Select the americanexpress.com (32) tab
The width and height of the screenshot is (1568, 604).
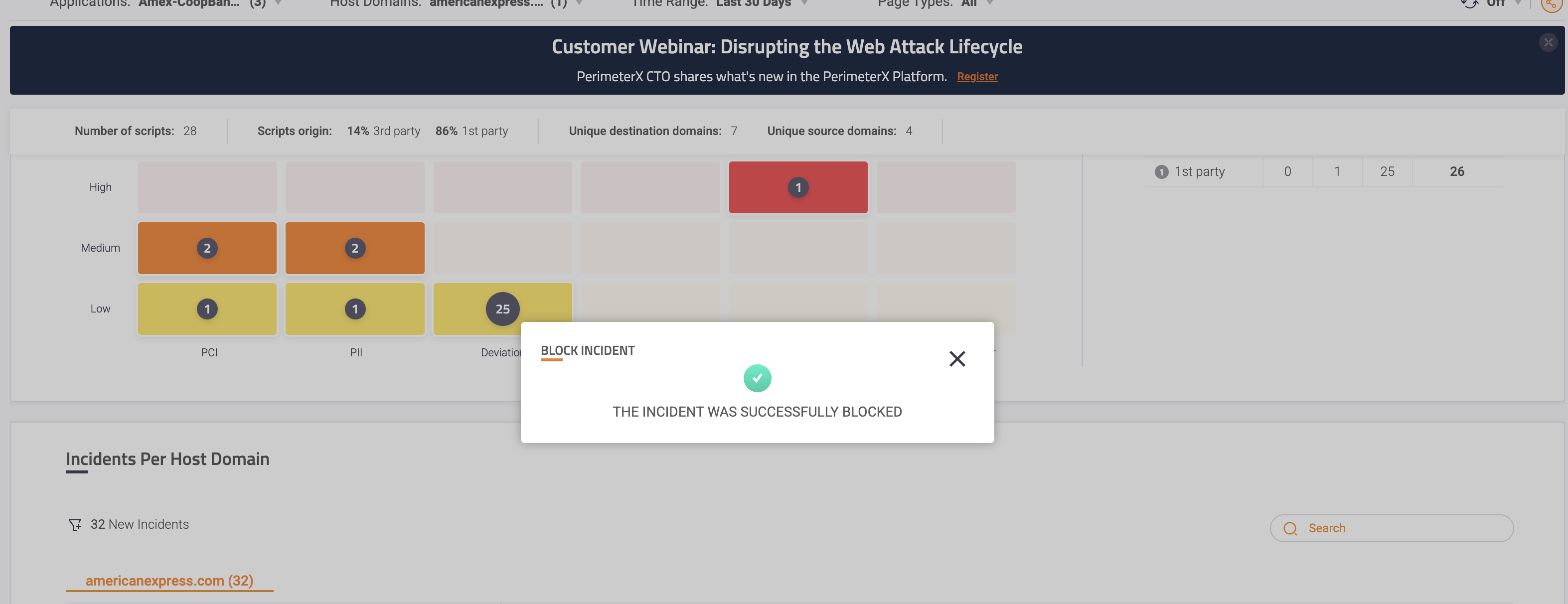coord(169,580)
